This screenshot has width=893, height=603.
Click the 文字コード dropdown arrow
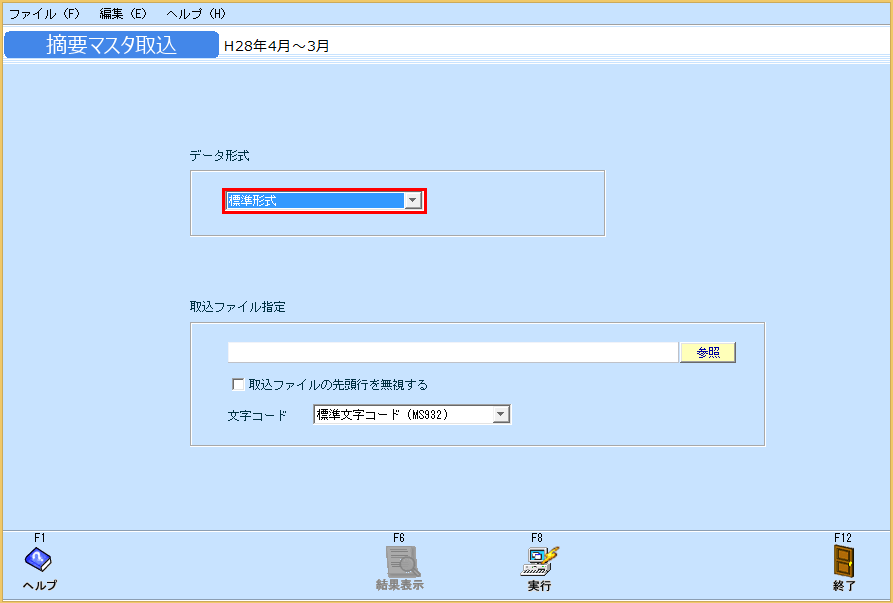(x=499, y=413)
